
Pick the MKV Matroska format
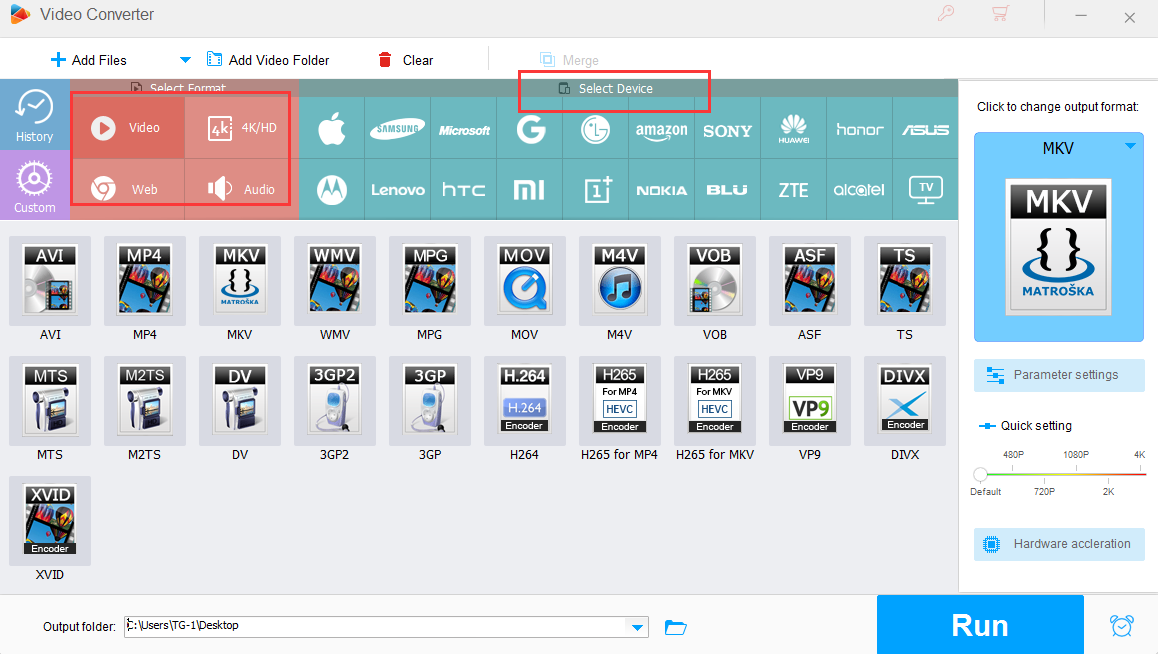tap(240, 281)
